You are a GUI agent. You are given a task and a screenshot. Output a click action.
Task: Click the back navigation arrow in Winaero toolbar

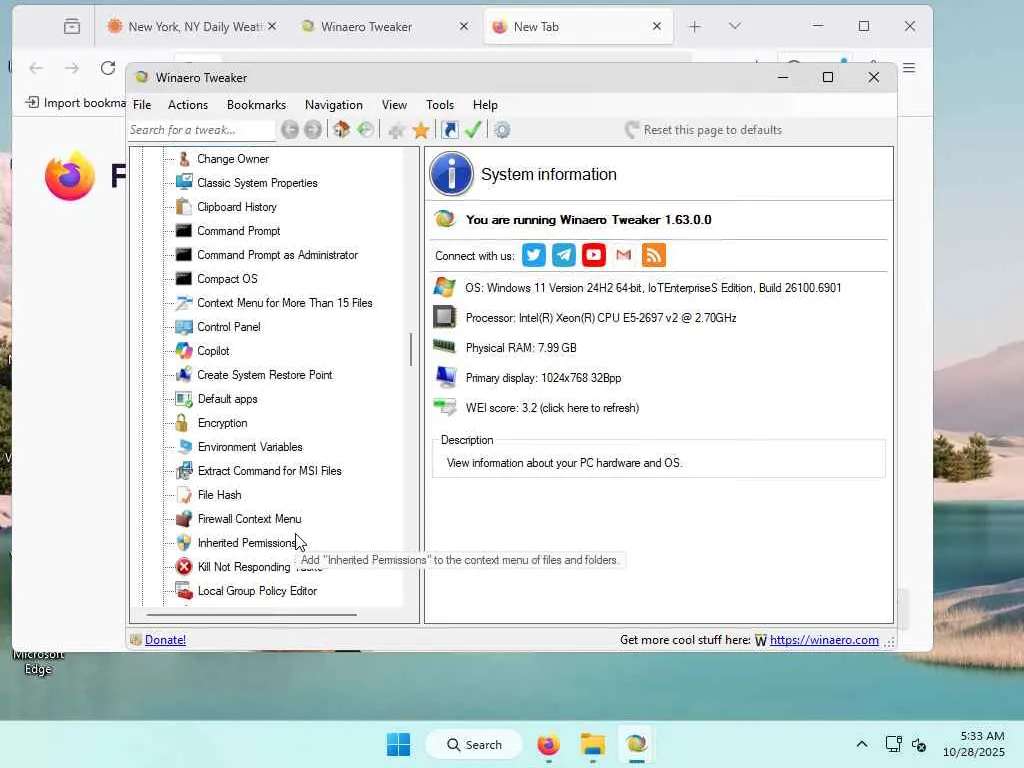(x=290, y=130)
